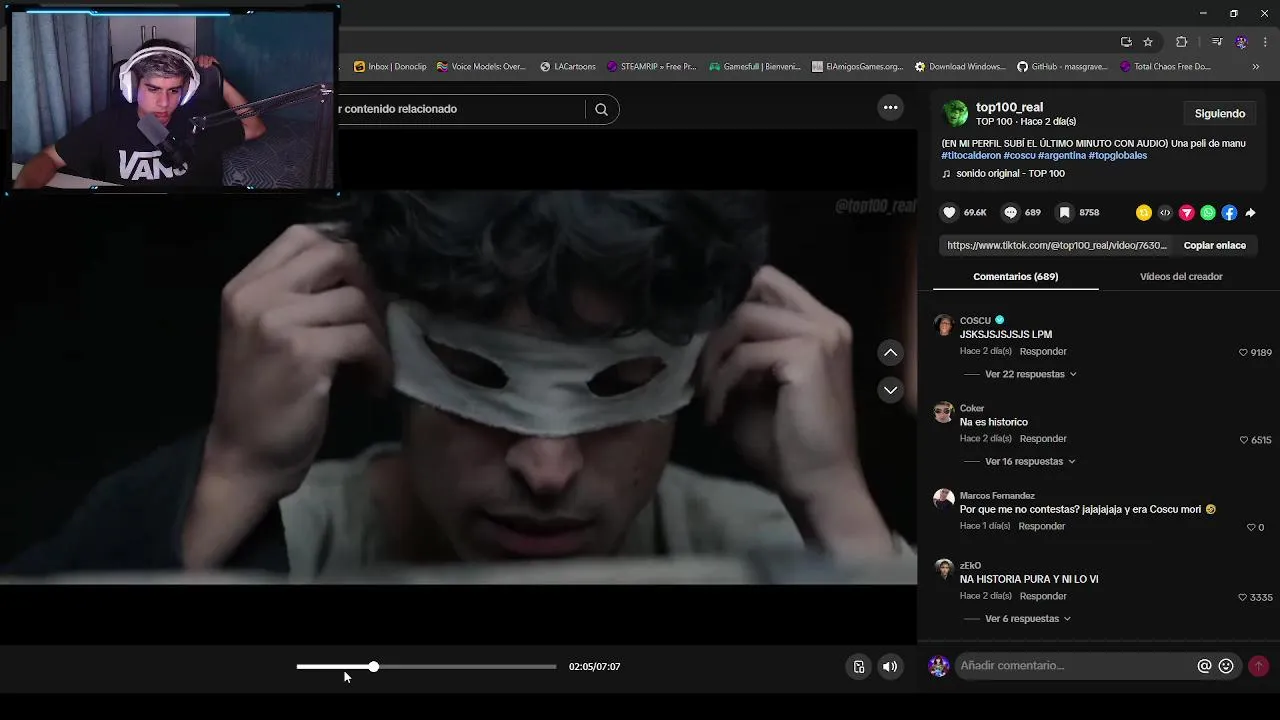The image size is (1280, 720).
Task: Post the comment with red arrow button
Action: (x=1258, y=665)
